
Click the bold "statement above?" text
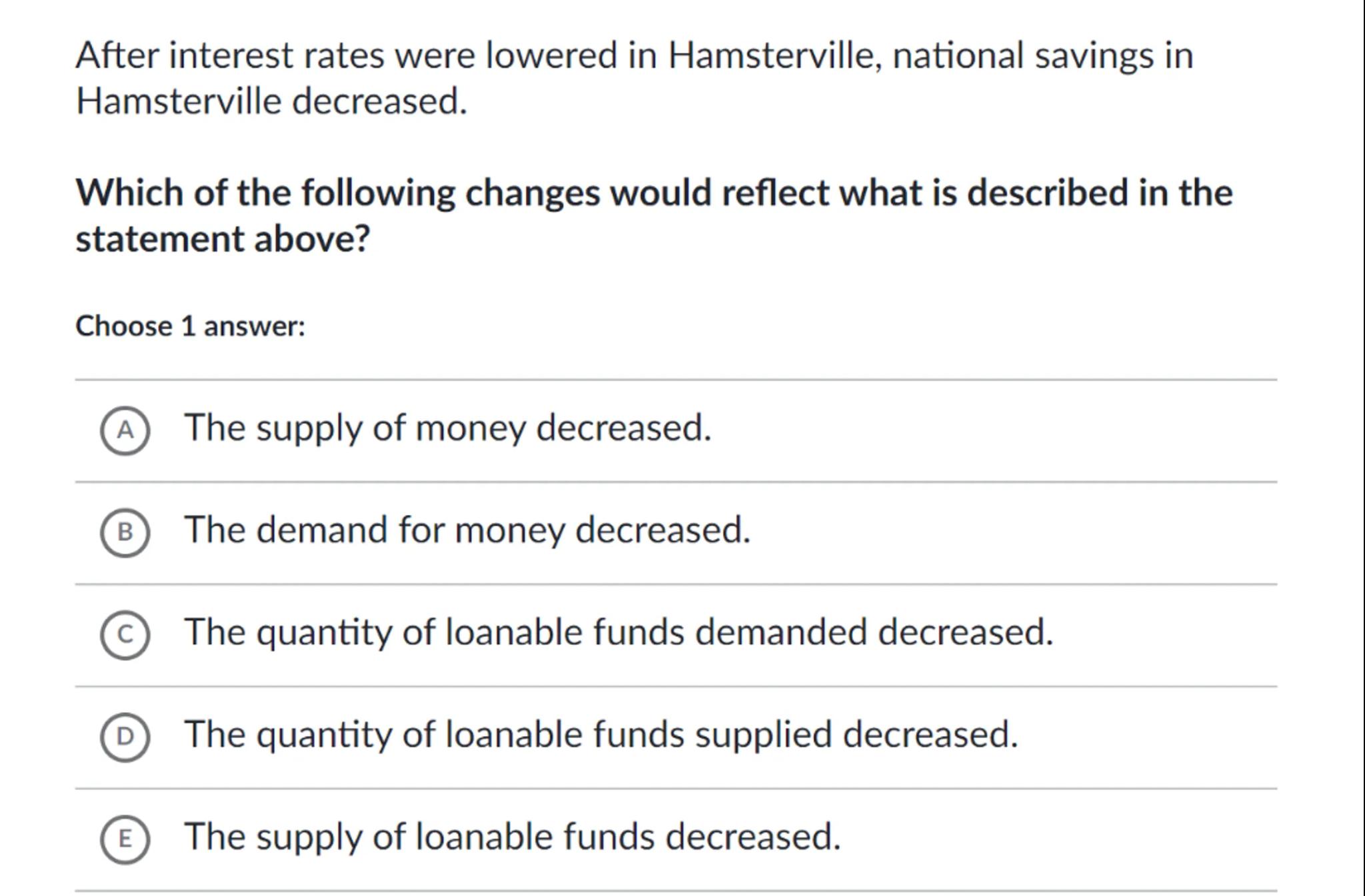[x=222, y=239]
